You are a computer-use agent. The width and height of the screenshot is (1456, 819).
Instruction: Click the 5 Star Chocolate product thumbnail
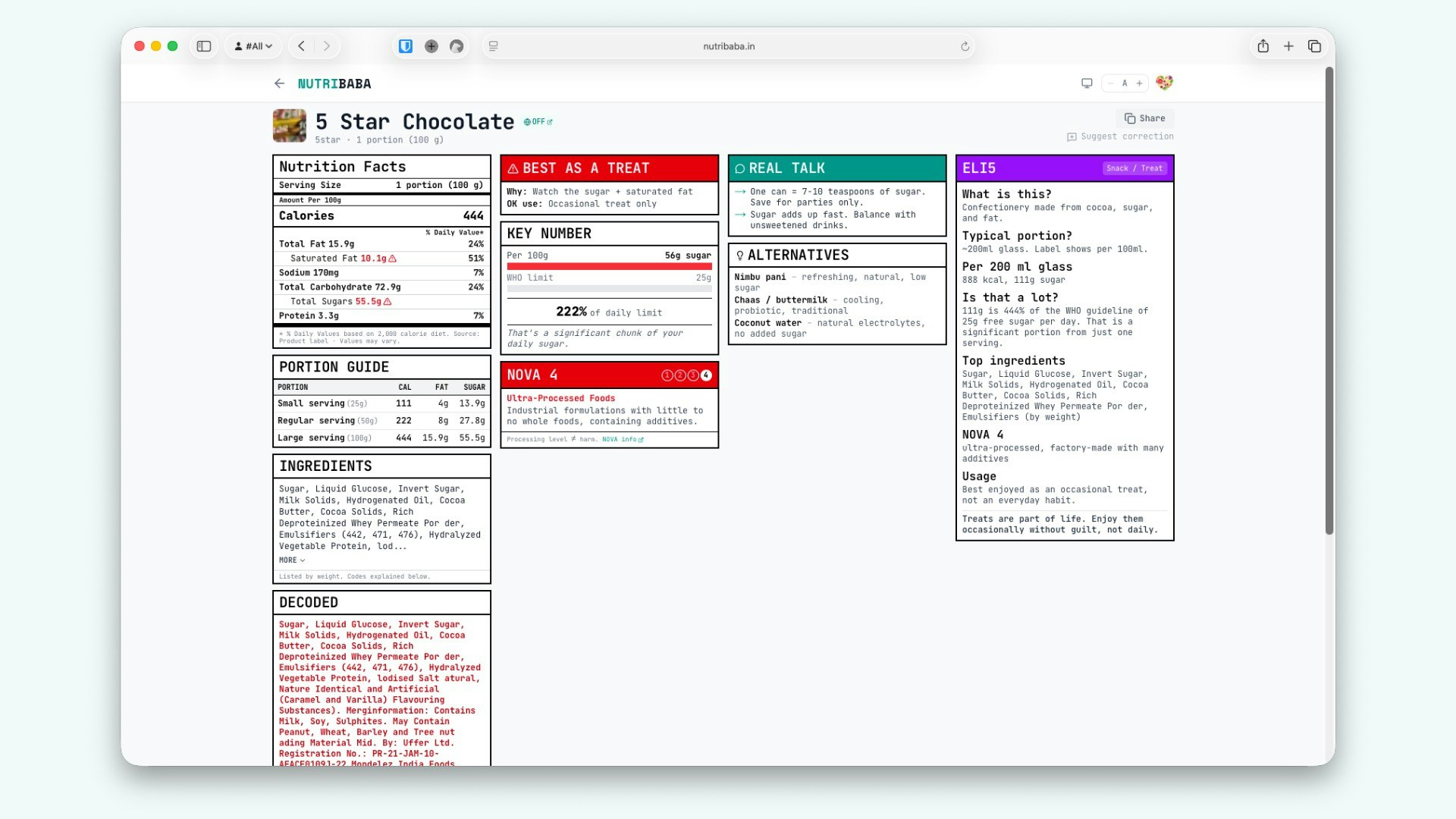(289, 125)
